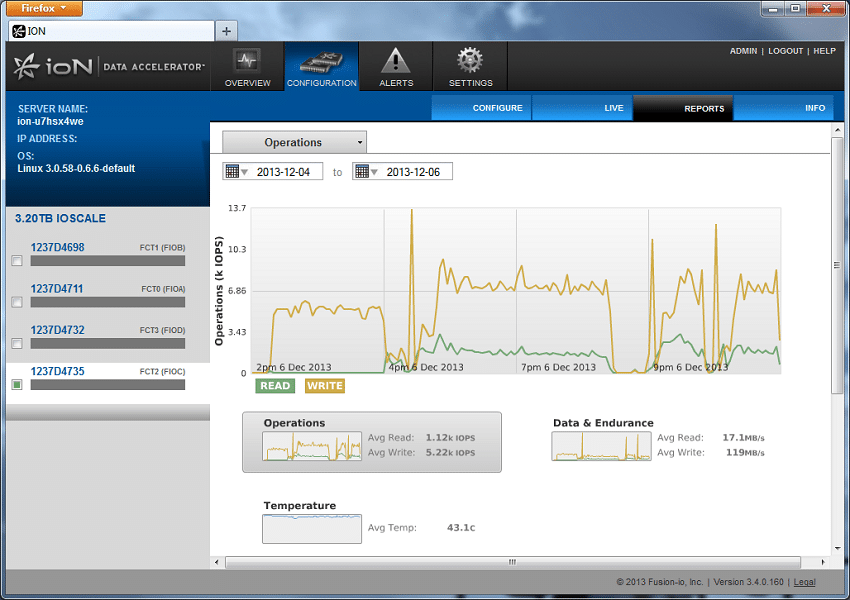Screen dimensions: 850x600
Task: Toggle checkbox for device 1237D4732
Action: (17, 343)
